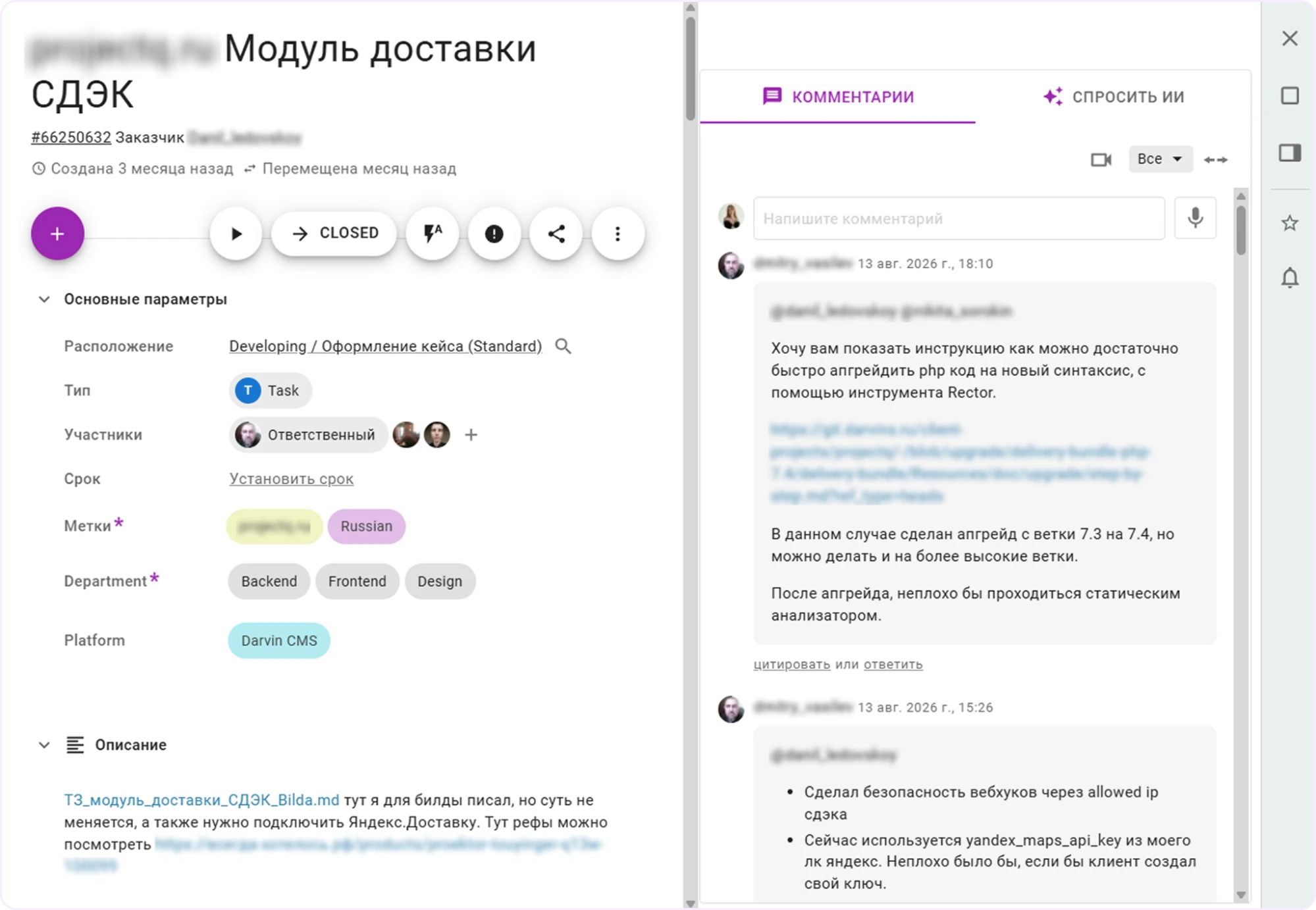This screenshot has height=910, width=1316.
Task: Click the video camera icon
Action: [1101, 159]
